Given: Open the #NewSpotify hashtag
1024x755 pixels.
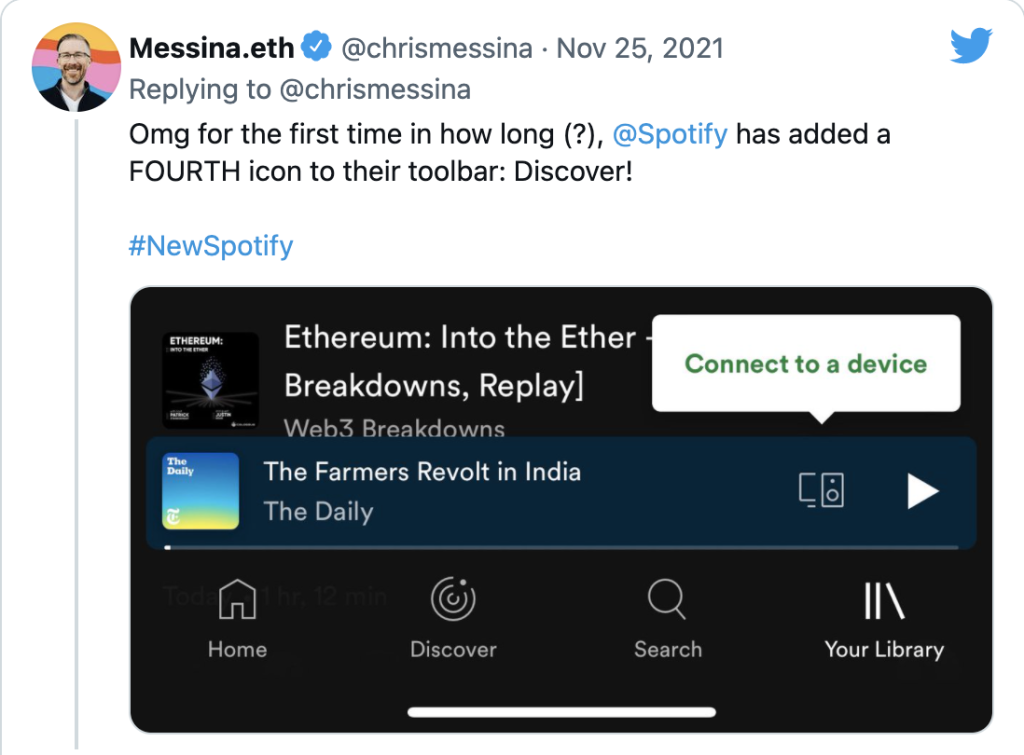Looking at the screenshot, I should point(211,246).
